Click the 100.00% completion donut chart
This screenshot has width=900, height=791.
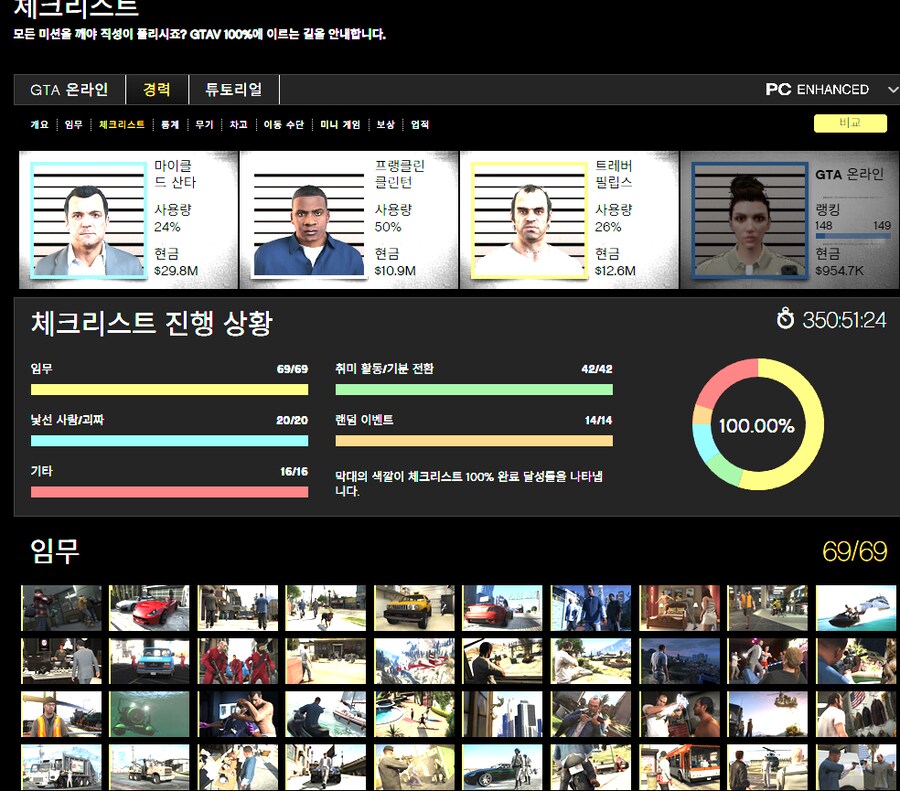(x=757, y=424)
